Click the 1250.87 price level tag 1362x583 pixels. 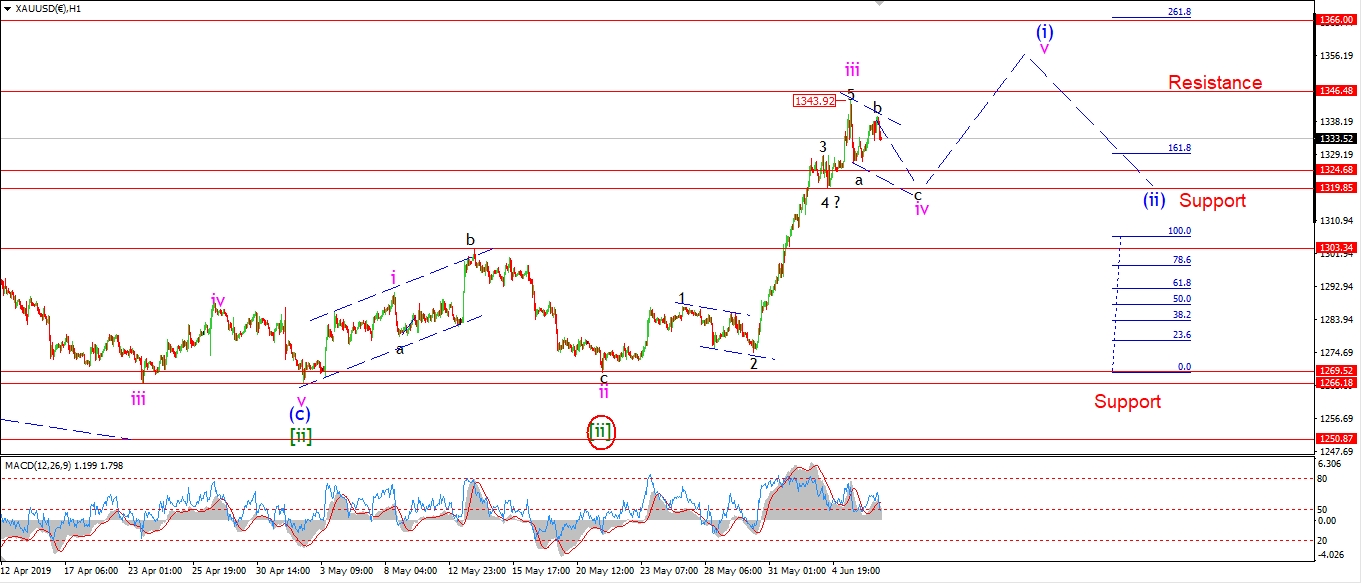tap(1336, 439)
